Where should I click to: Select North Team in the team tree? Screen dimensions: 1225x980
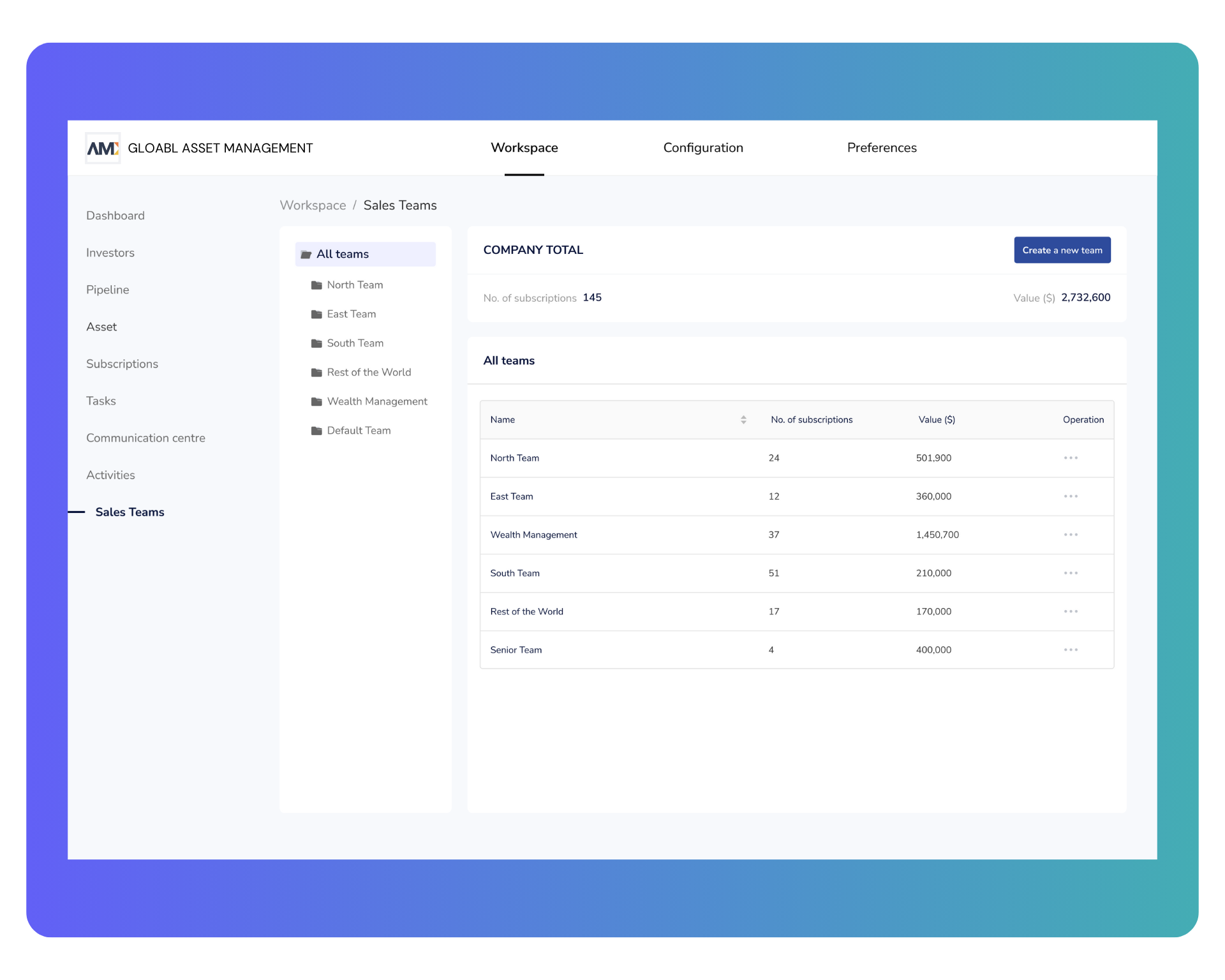(355, 285)
